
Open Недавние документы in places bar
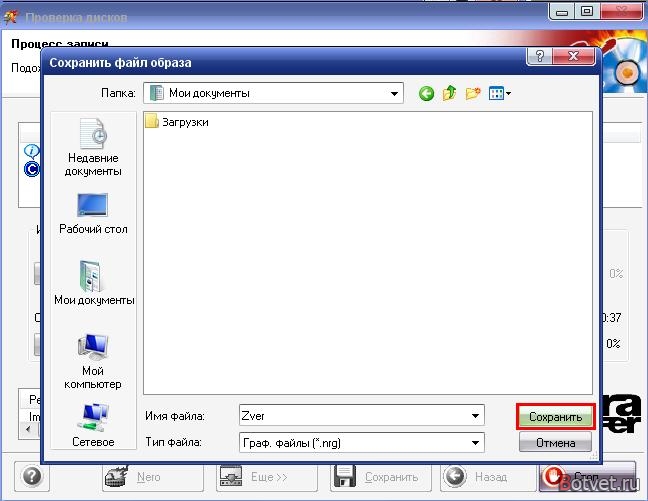[x=93, y=147]
